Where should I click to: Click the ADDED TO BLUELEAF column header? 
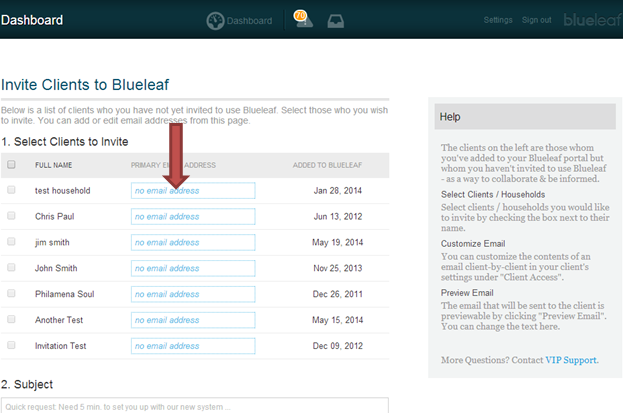point(327,165)
